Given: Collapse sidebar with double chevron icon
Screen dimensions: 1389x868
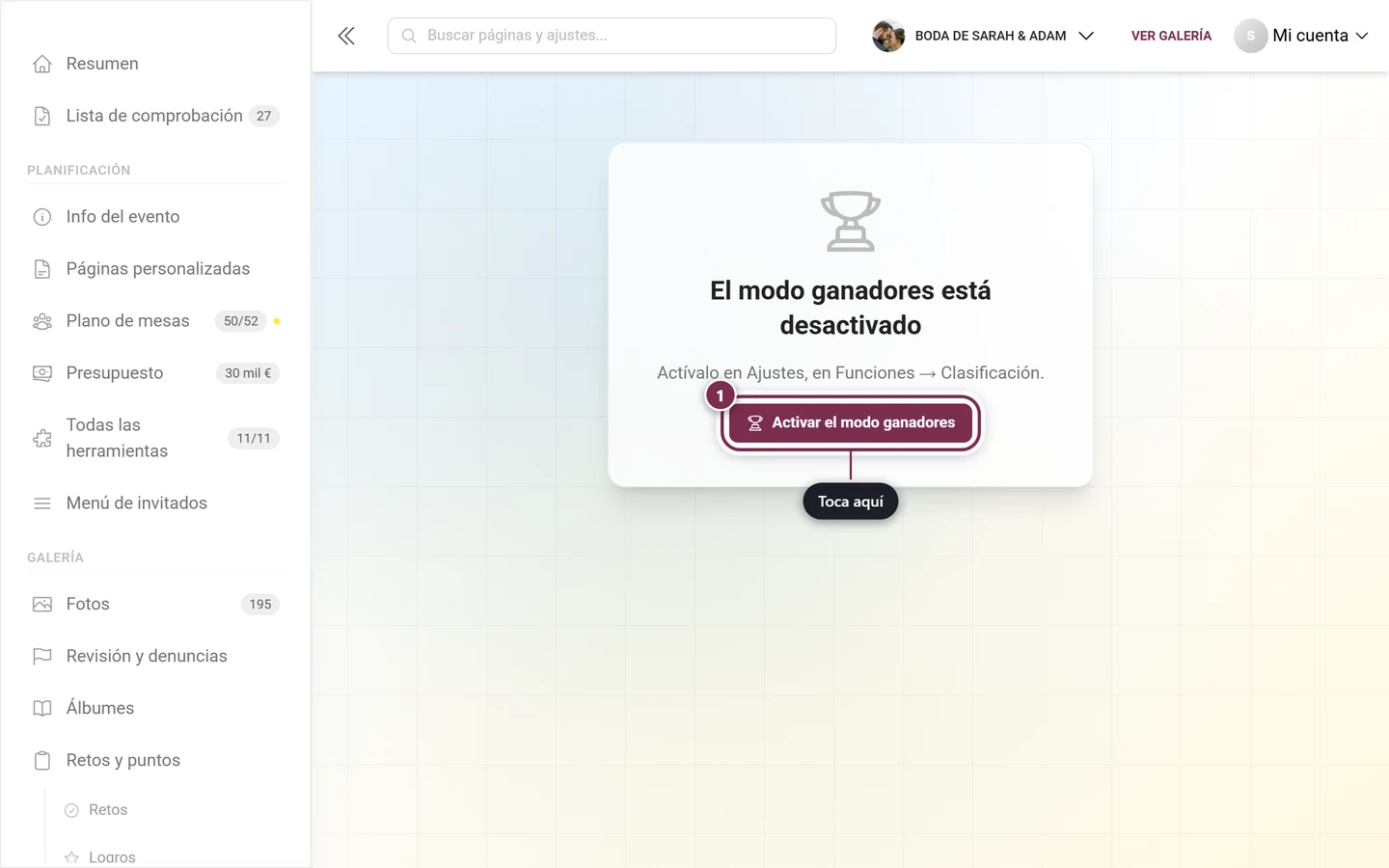Looking at the screenshot, I should (x=346, y=36).
